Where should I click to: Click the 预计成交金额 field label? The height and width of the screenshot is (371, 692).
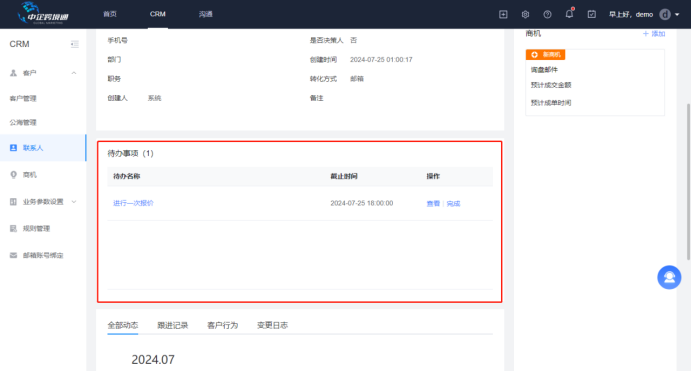pyautogui.click(x=551, y=85)
